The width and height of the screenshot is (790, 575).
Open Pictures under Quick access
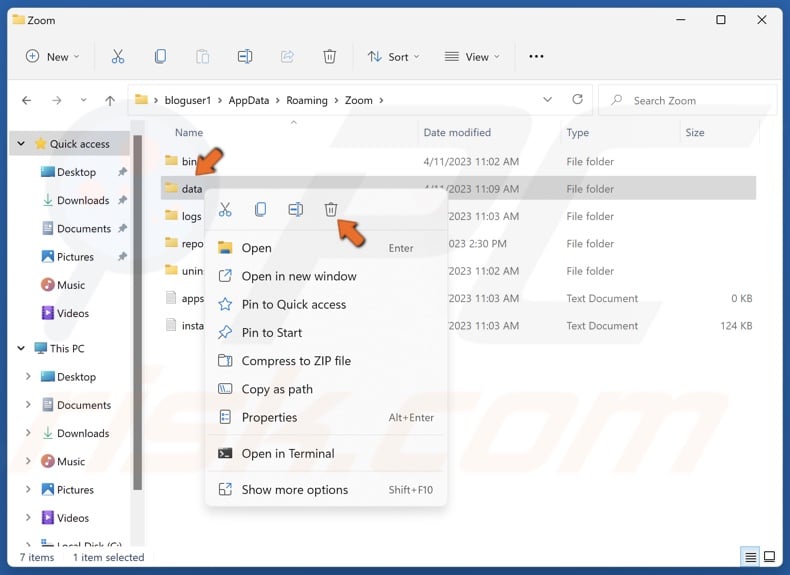click(75, 257)
